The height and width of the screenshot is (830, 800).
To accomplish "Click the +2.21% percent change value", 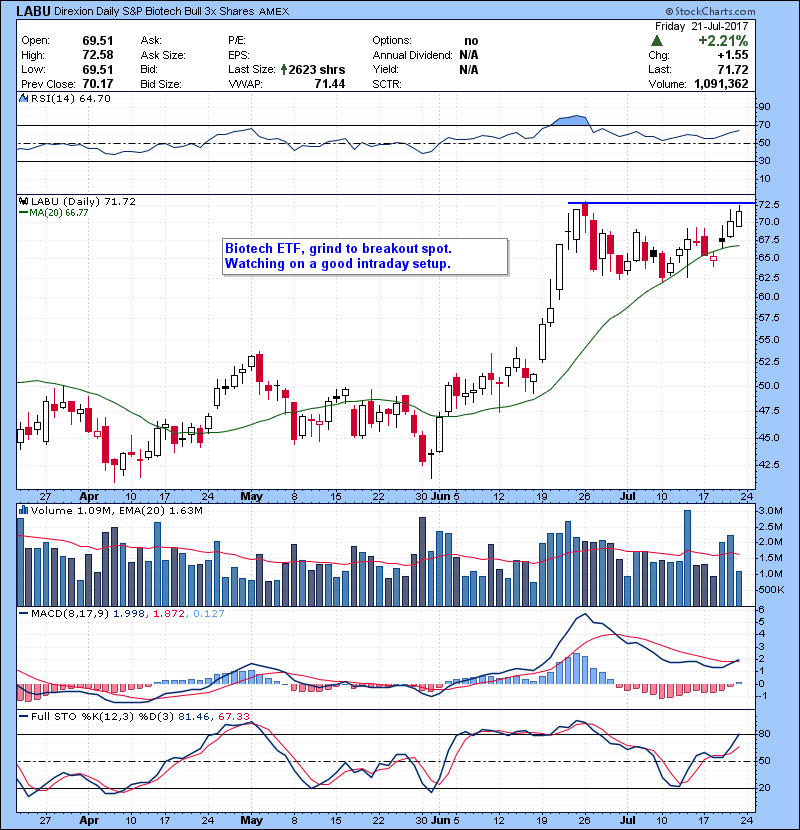I will (x=723, y=41).
